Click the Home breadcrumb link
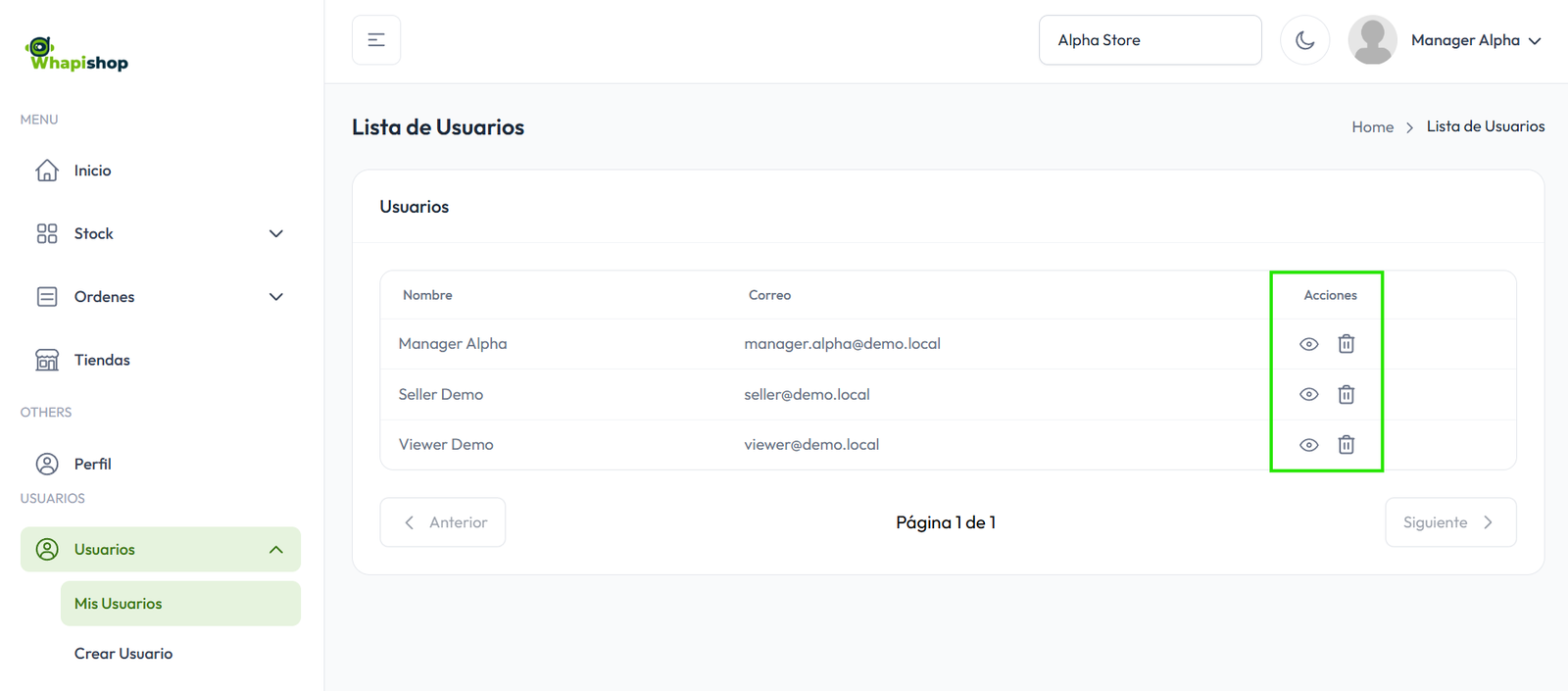The height and width of the screenshot is (691, 1568). click(x=1372, y=127)
